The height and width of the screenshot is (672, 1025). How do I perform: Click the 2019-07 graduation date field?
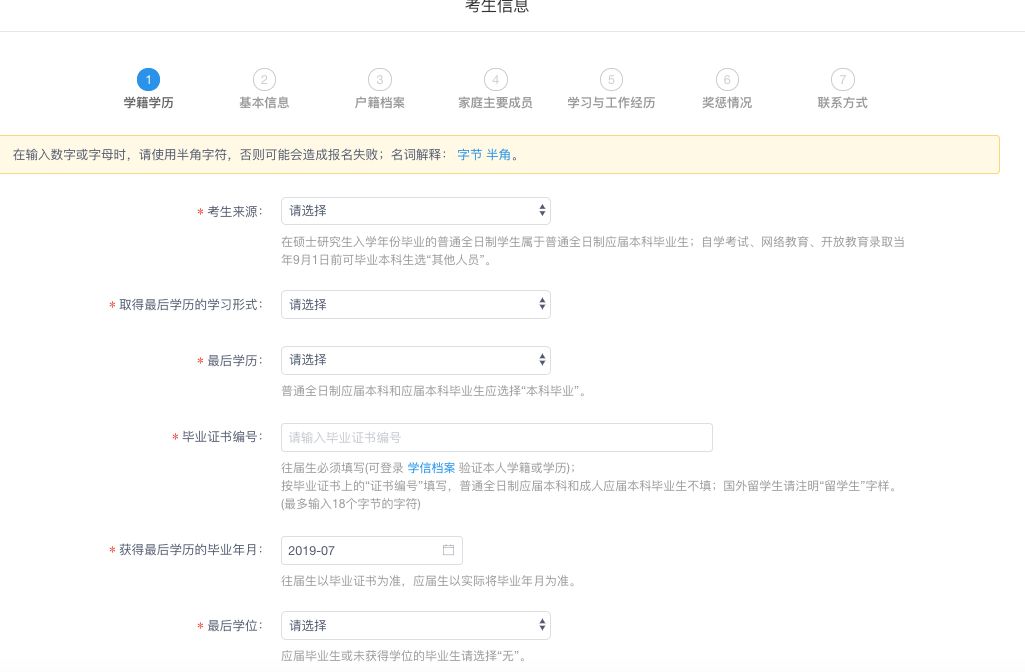pos(360,550)
